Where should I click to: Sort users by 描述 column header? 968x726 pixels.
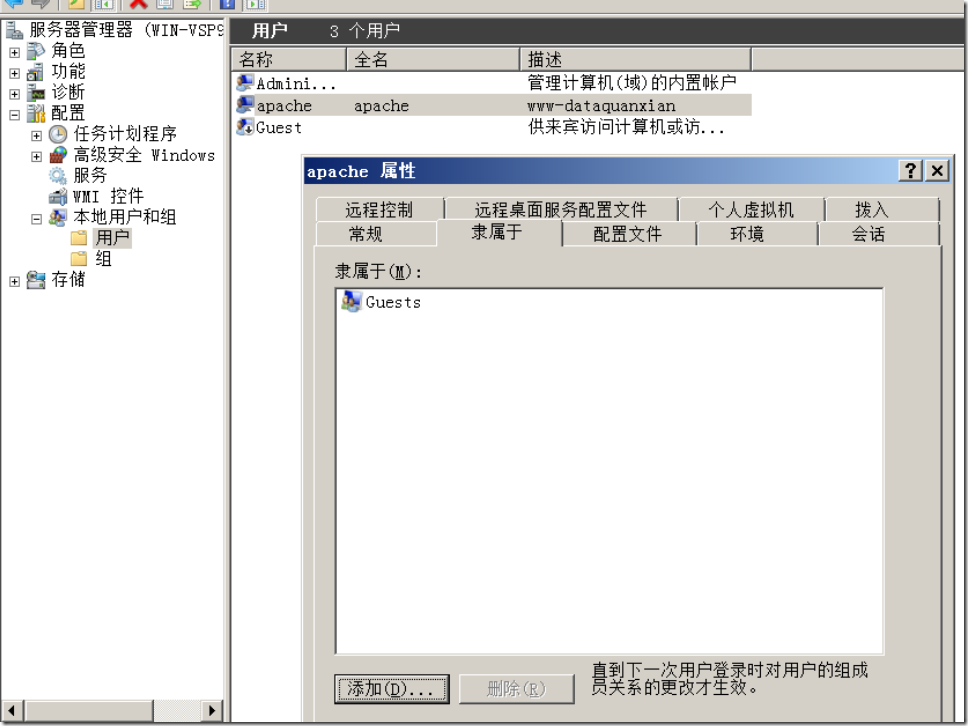[636, 59]
